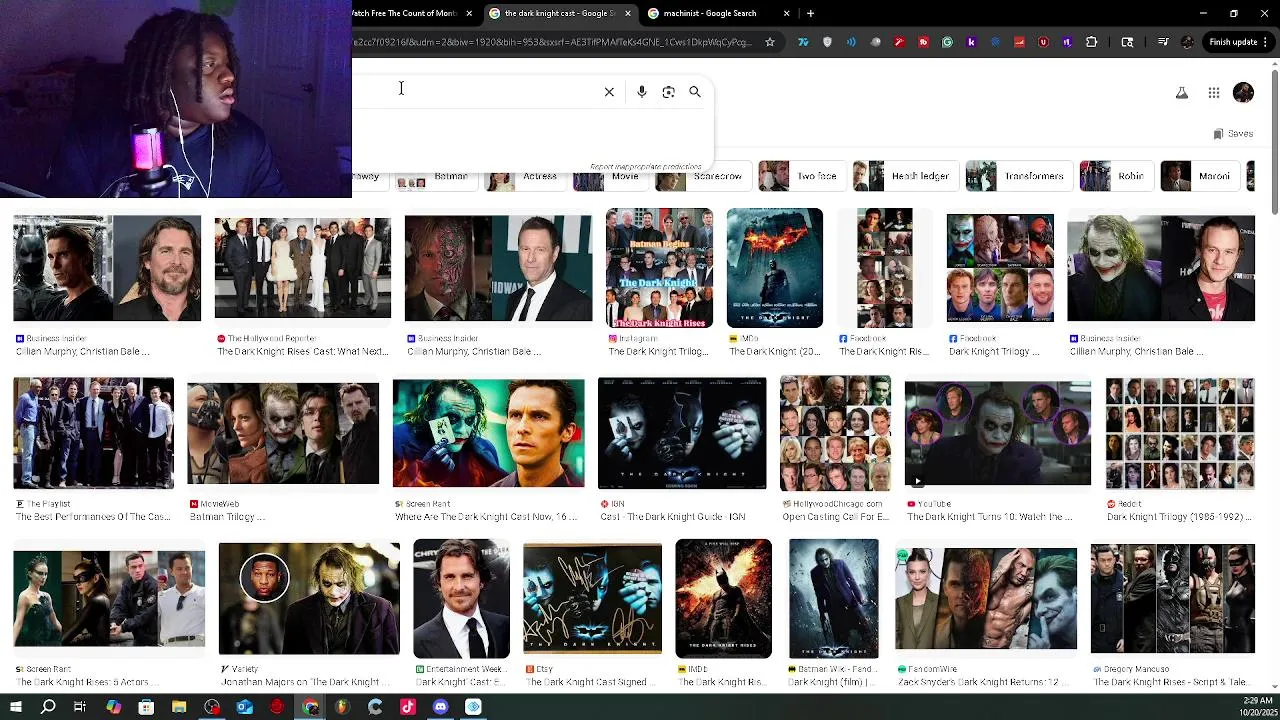This screenshot has width=1280, height=720.
Task: Bookmark this page with the star icon
Action: click(770, 42)
